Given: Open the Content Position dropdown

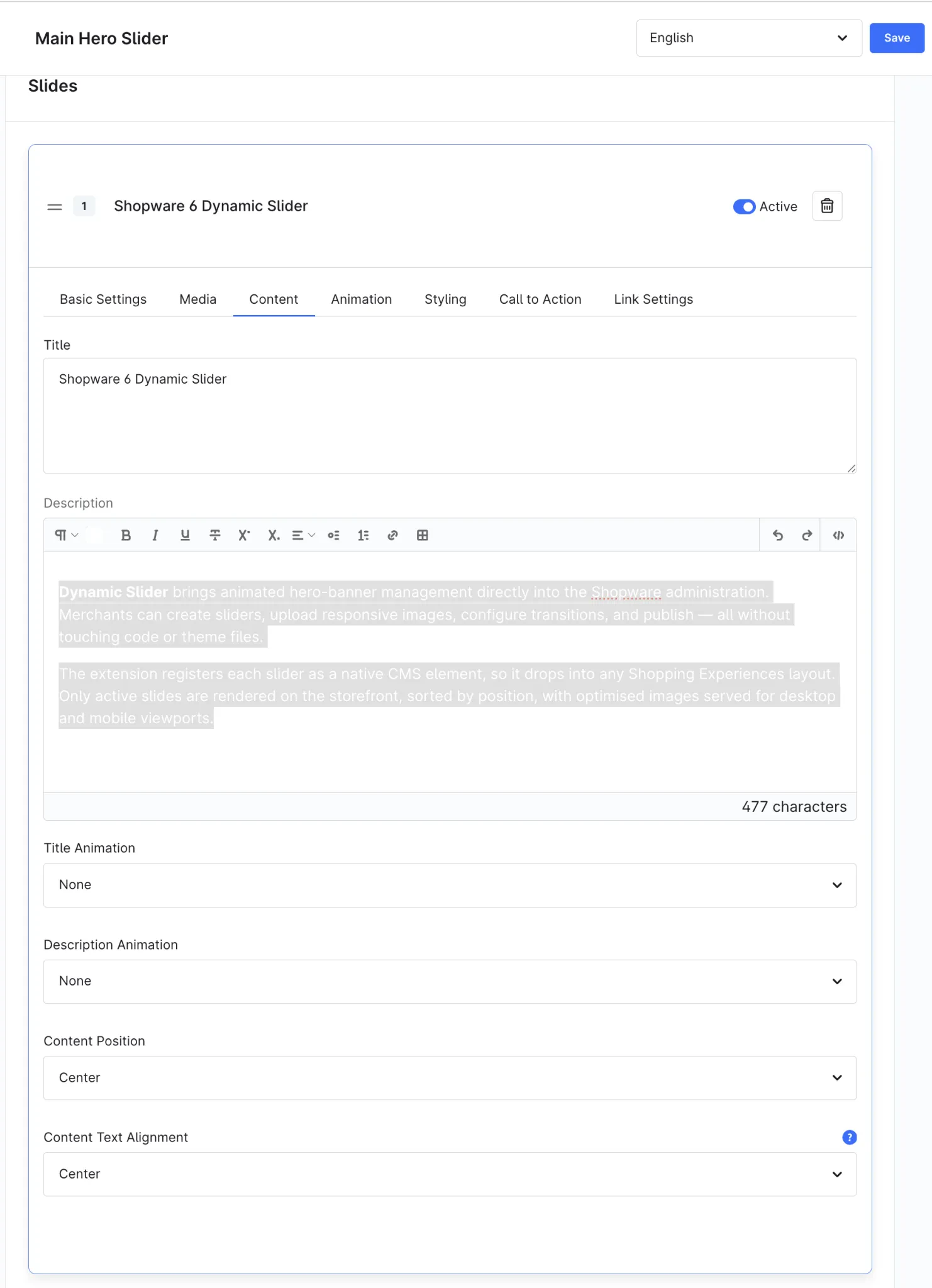Looking at the screenshot, I should click(450, 1078).
